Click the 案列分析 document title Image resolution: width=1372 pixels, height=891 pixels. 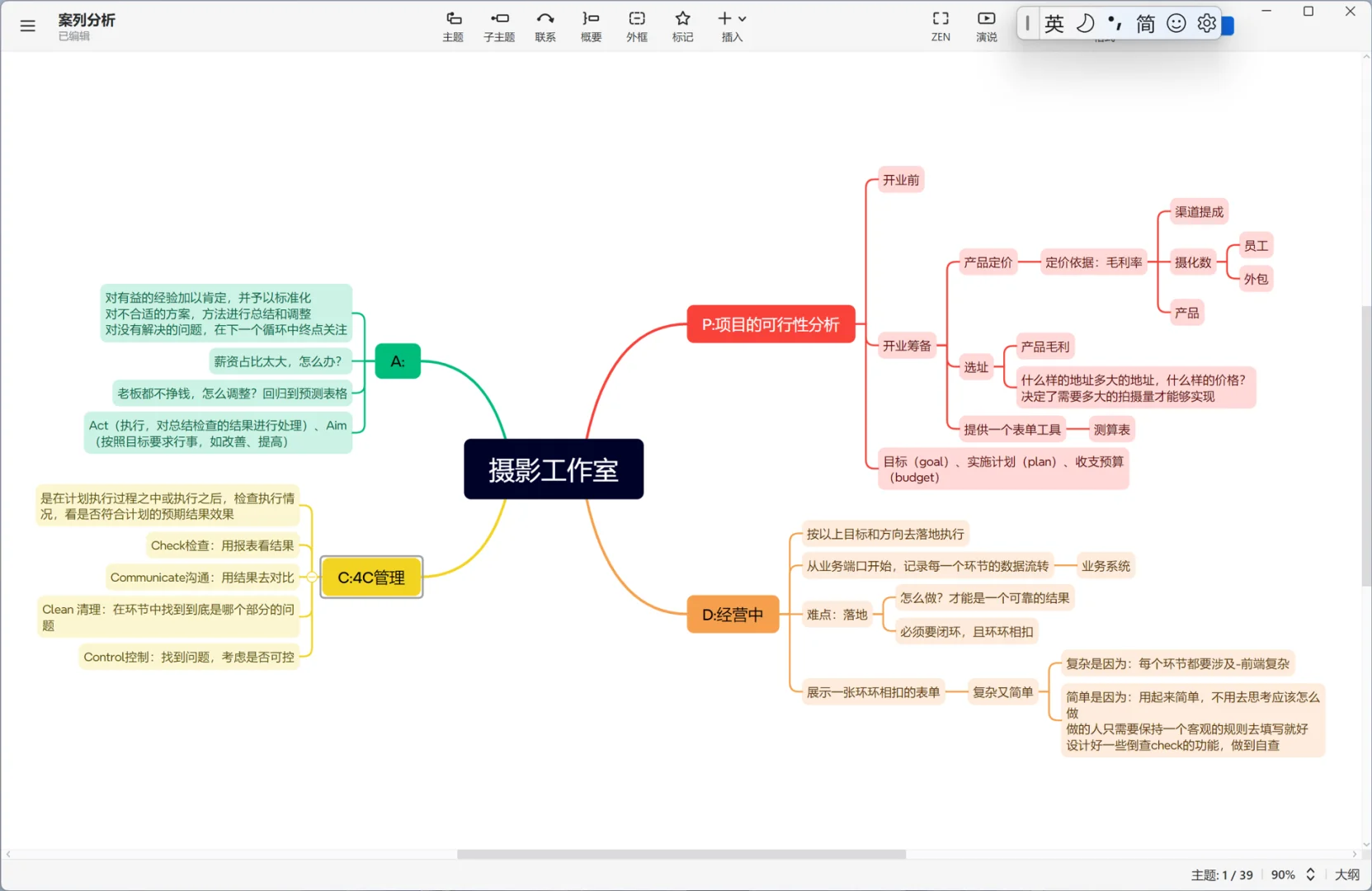(x=87, y=20)
